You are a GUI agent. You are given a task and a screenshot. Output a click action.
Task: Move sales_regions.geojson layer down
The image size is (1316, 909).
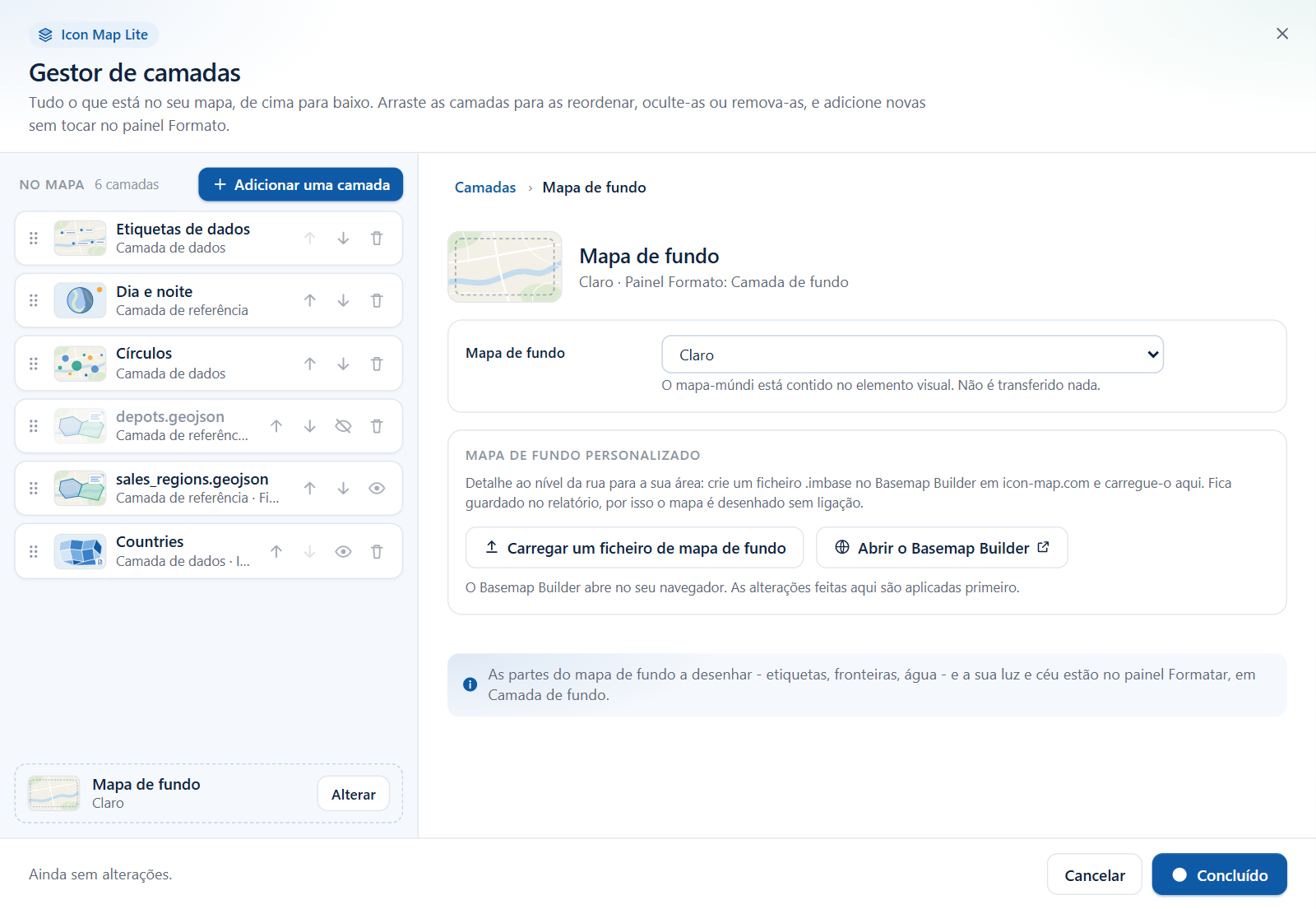[343, 489]
